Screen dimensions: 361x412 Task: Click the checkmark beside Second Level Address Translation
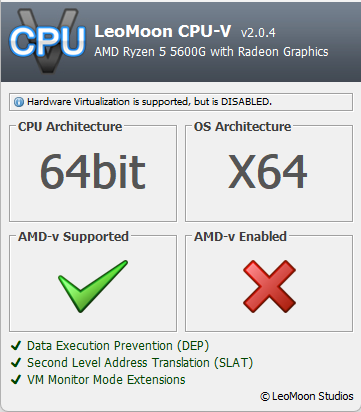pyautogui.click(x=16, y=363)
